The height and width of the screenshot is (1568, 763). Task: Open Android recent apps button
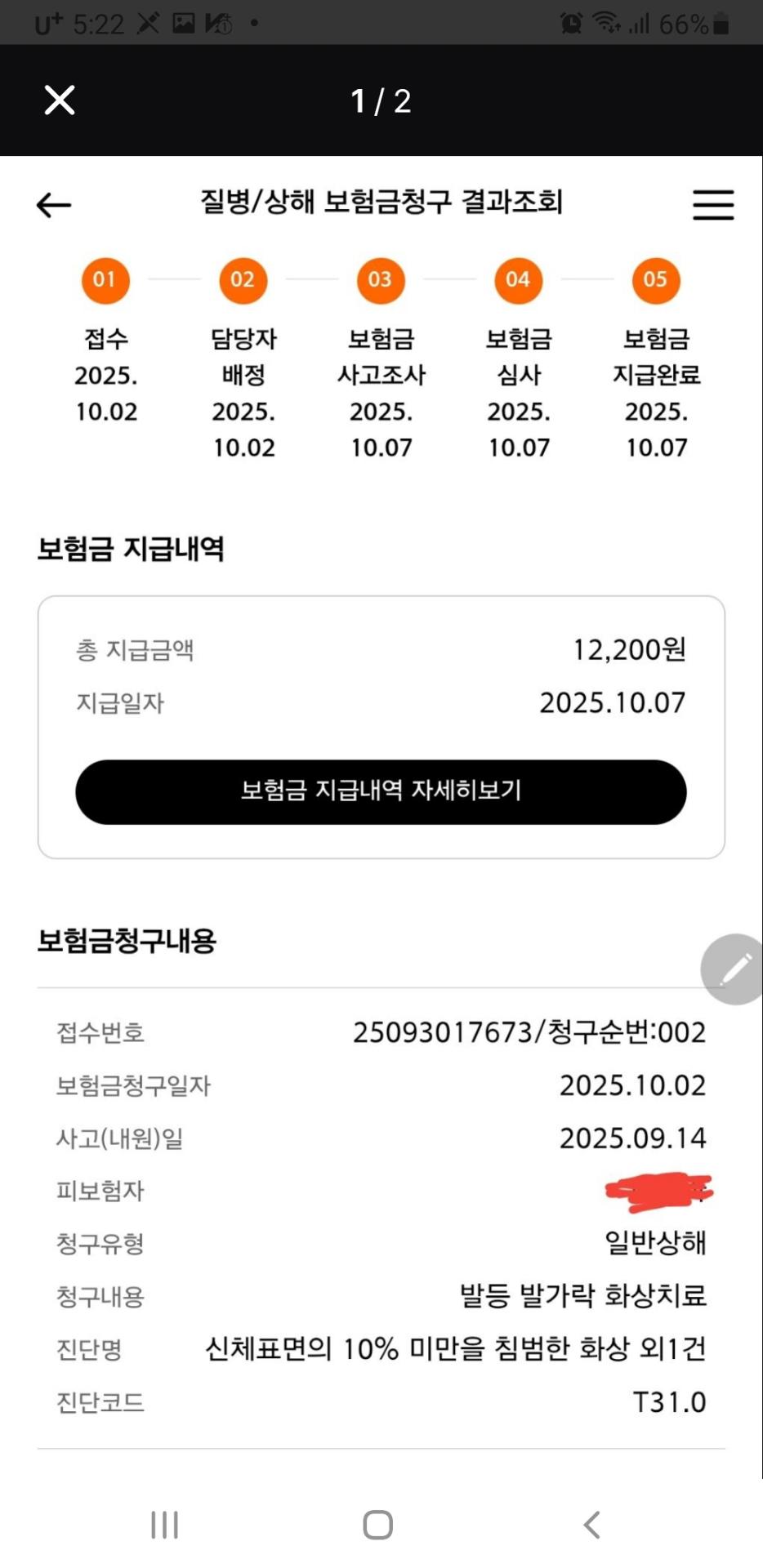point(164,1525)
